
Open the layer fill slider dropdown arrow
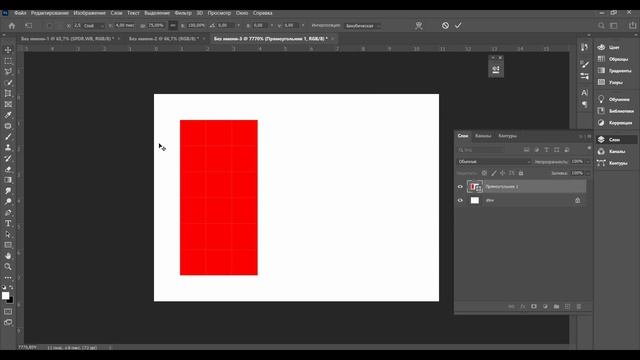point(588,173)
